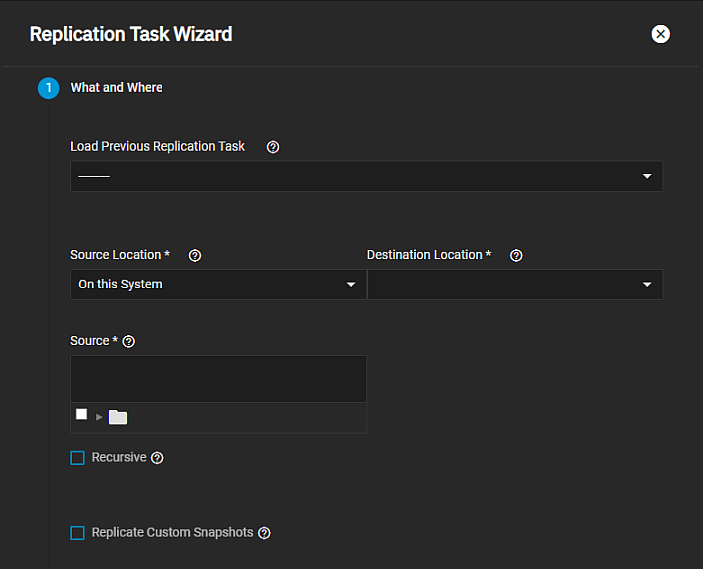Viewport: 703px width, 569px height.
Task: Click the help icon beside Source
Action: click(x=129, y=342)
